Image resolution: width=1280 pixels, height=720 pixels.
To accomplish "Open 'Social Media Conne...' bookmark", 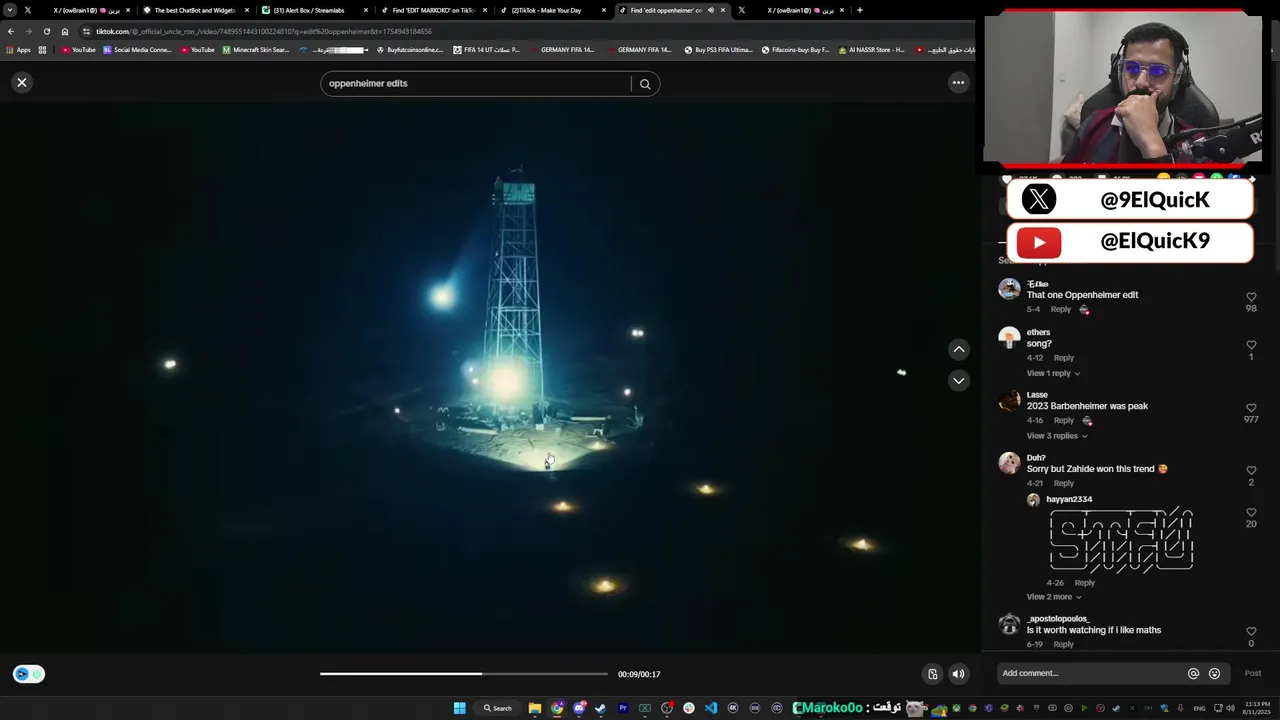I will pyautogui.click(x=137, y=50).
